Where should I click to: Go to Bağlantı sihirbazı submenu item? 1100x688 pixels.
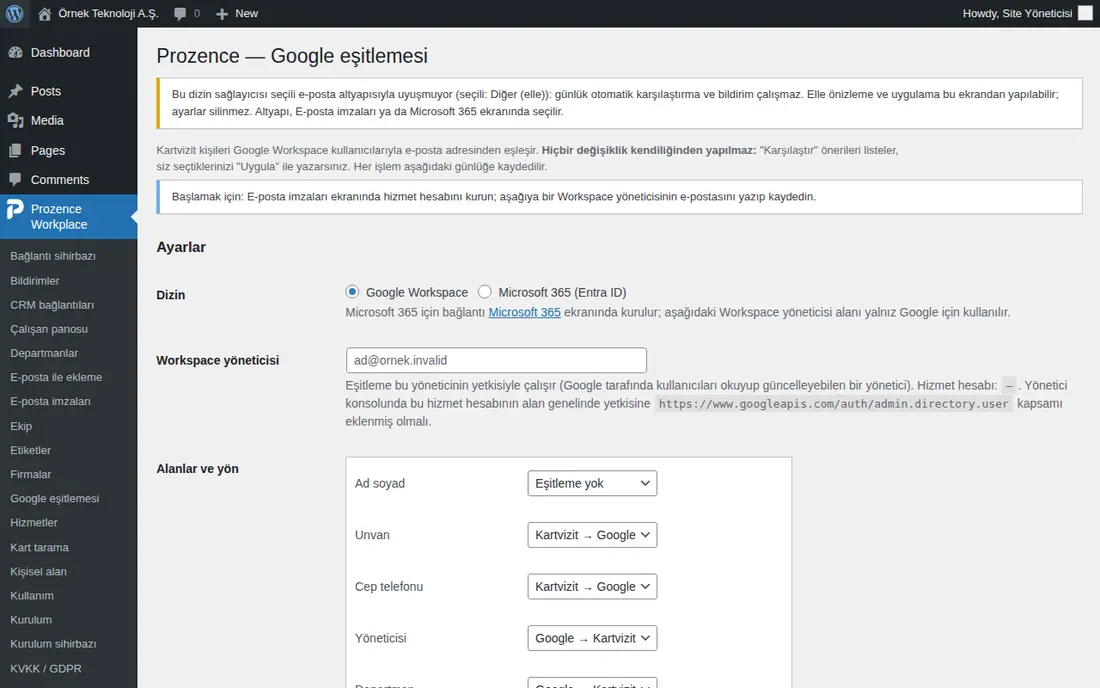(53, 256)
